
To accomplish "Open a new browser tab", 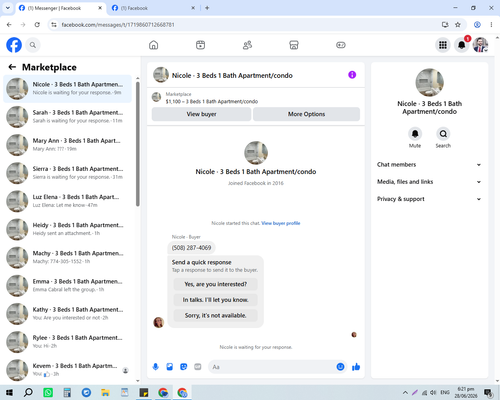I will (207, 8).
